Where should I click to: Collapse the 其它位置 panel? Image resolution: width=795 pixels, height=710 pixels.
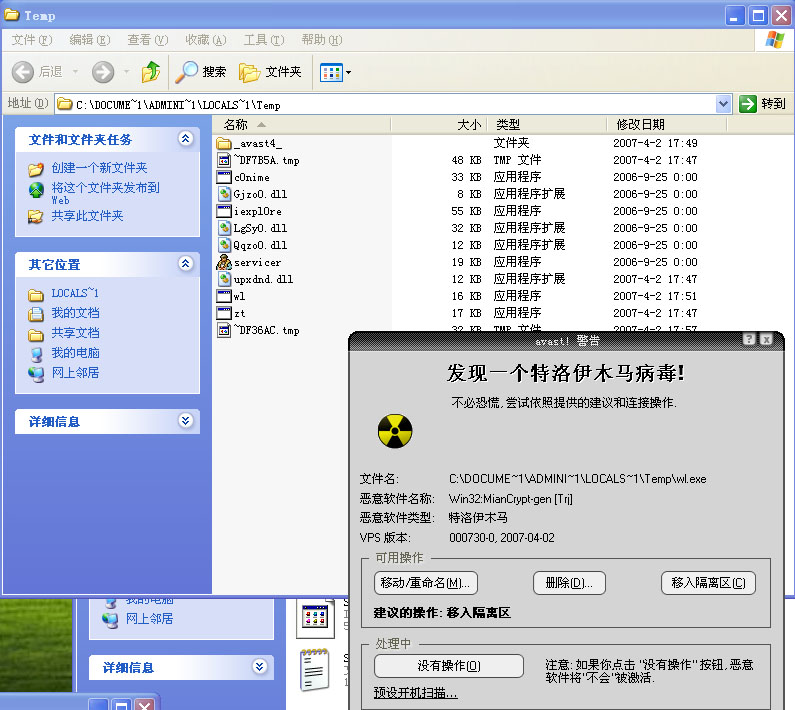point(185,264)
